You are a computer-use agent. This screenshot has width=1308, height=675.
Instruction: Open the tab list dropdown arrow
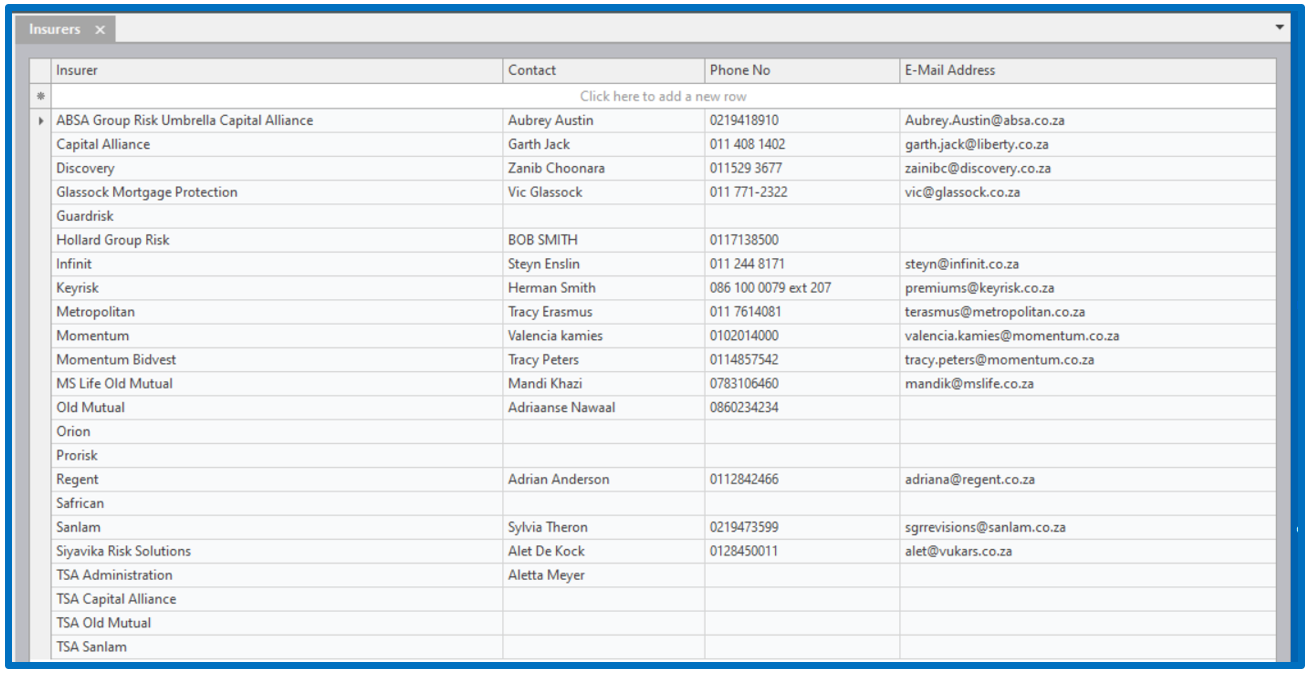point(1279,27)
